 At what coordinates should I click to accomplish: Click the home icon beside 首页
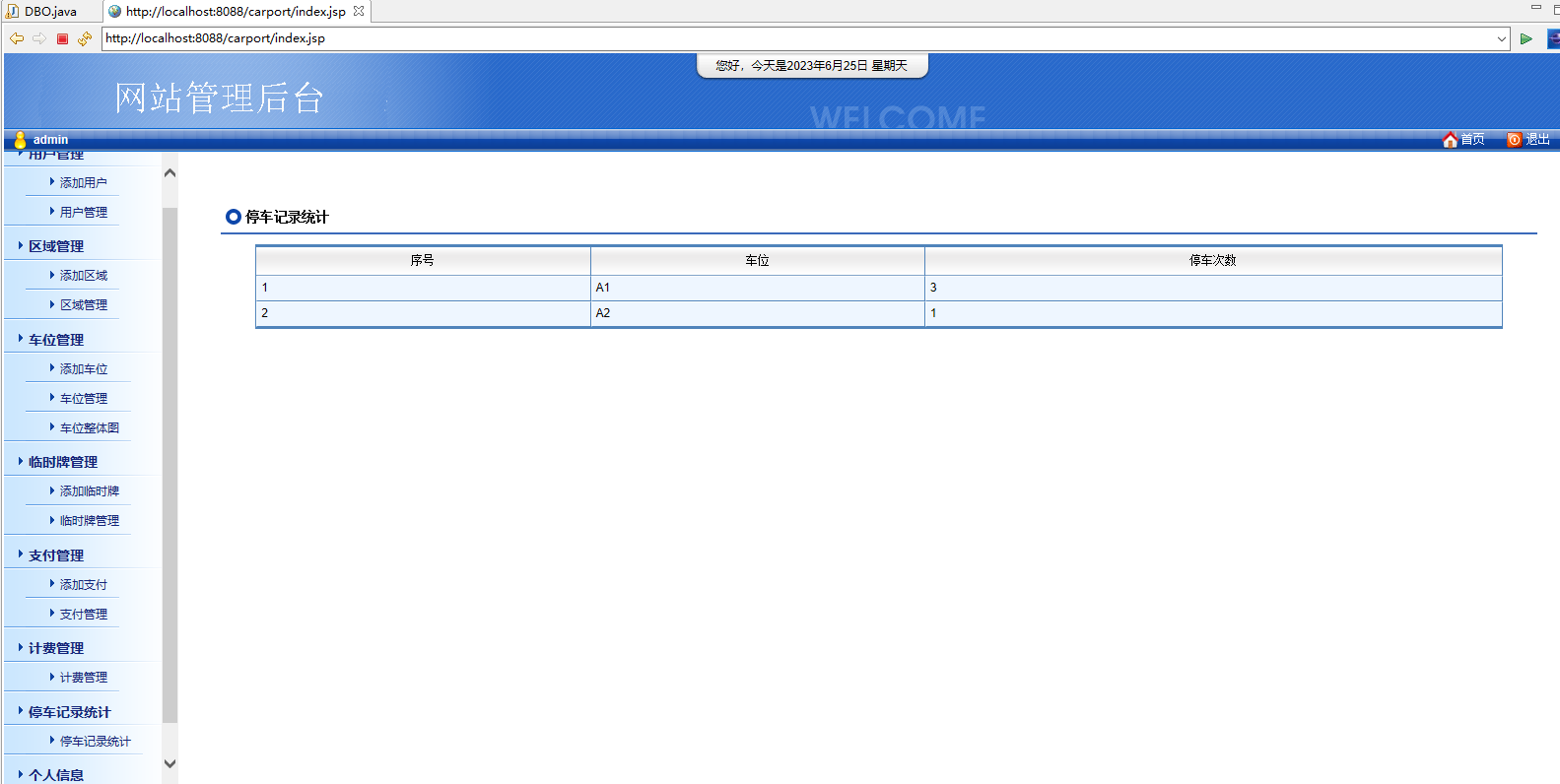[x=1450, y=139]
